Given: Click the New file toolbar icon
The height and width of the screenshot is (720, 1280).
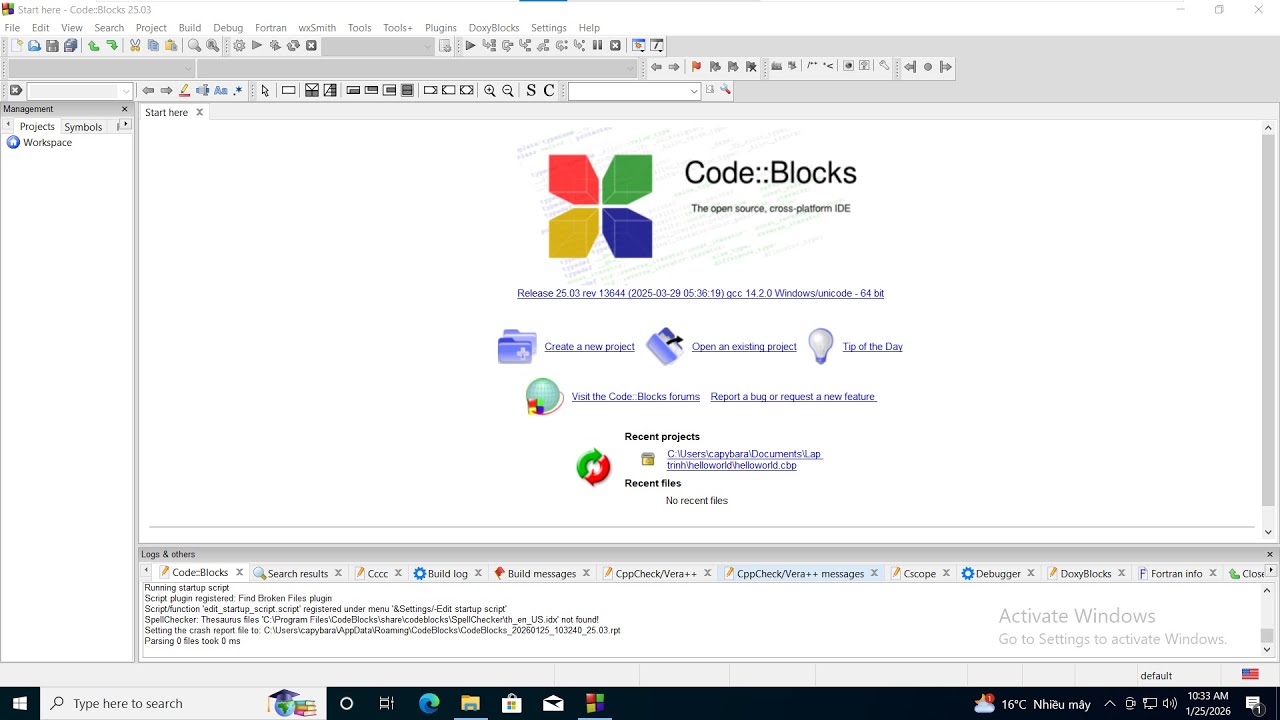Looking at the screenshot, I should [x=16, y=46].
